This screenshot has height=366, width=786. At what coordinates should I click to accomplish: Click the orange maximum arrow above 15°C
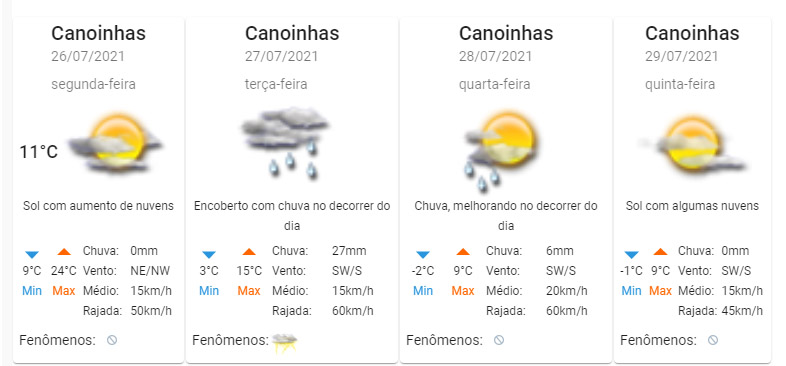249,252
